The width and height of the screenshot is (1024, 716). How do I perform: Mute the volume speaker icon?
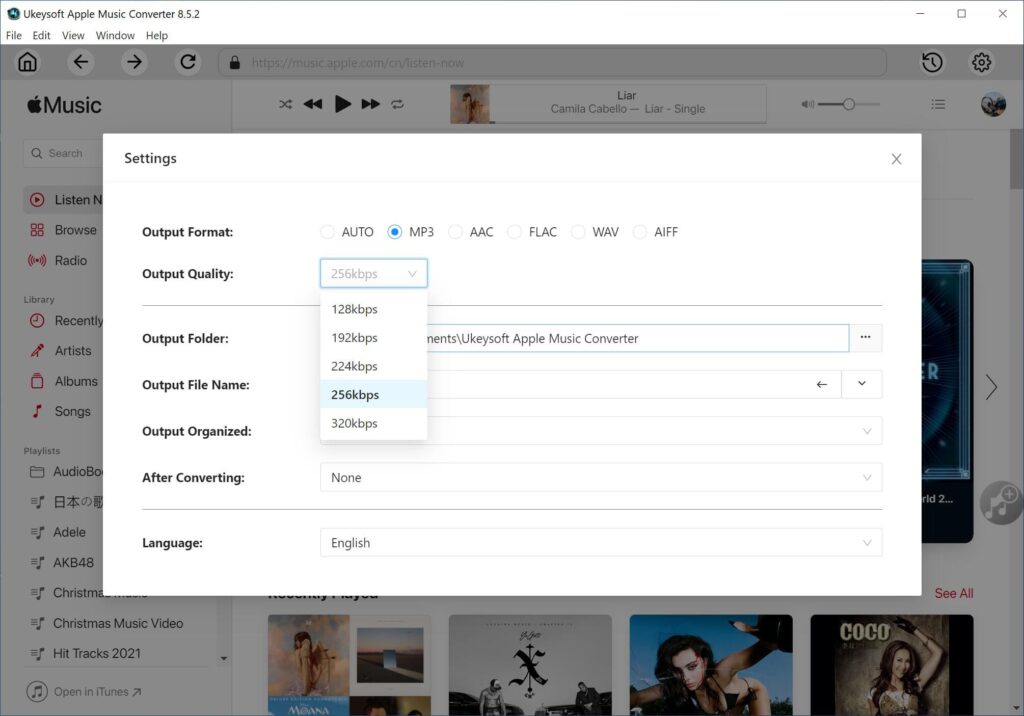pyautogui.click(x=808, y=104)
